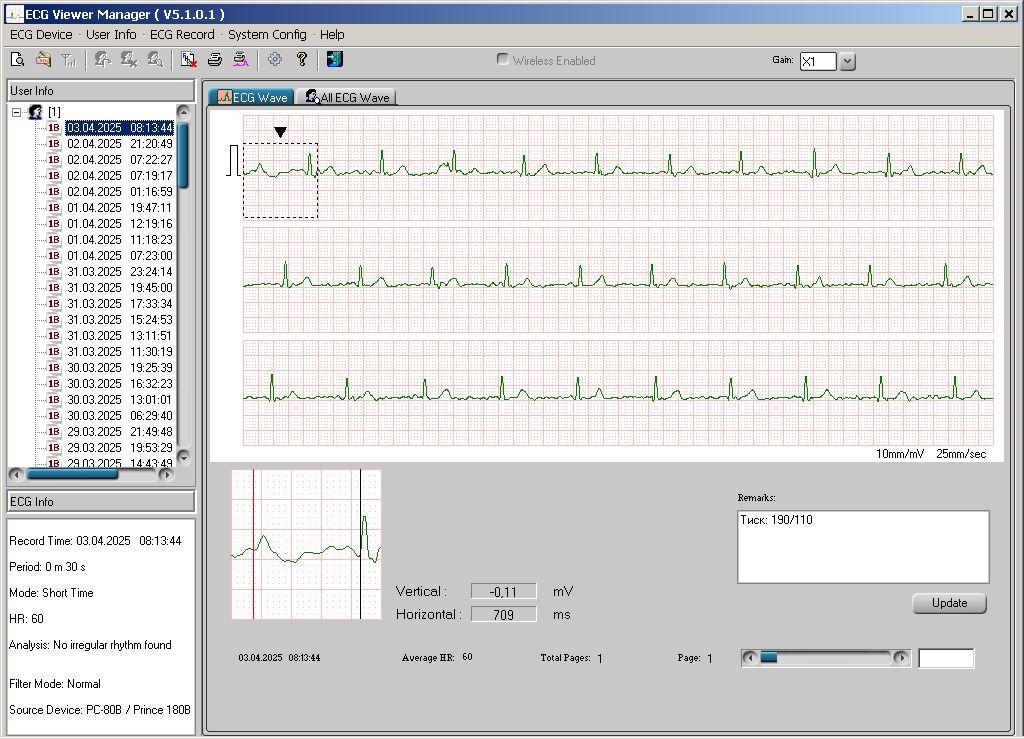
Task: Open the ECG Record menu
Action: coord(182,35)
